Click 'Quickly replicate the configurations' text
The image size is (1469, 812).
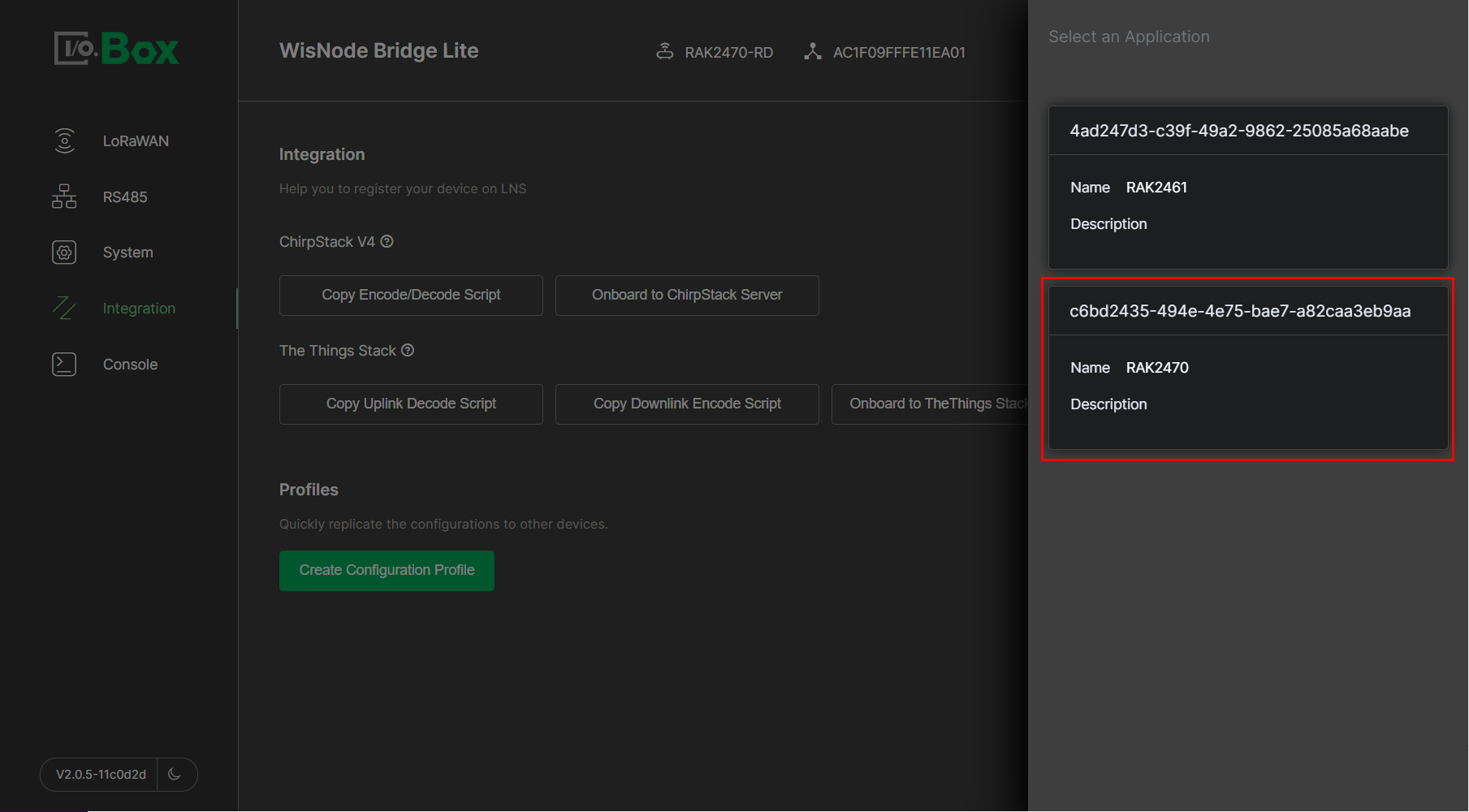[443, 524]
